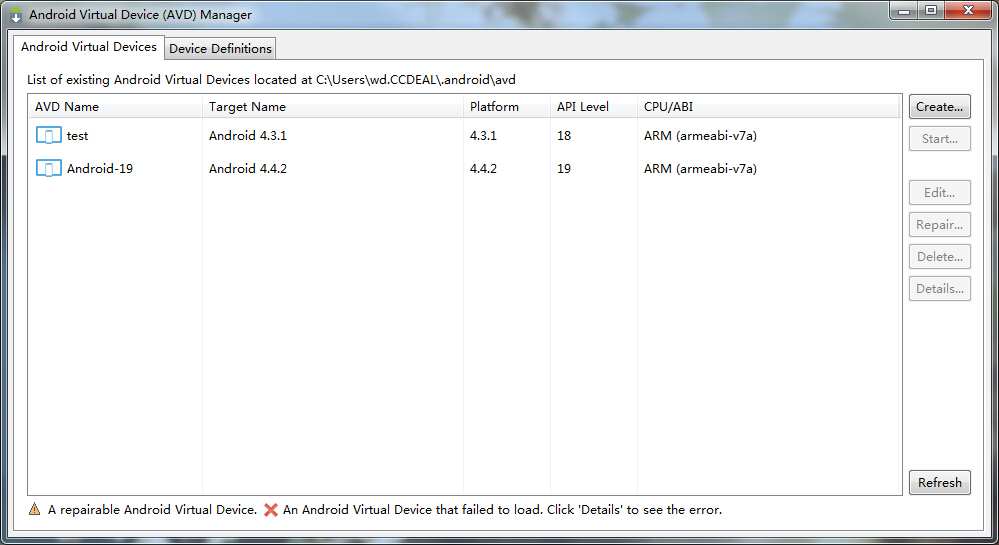999x545 pixels.
Task: Click API level 19 cell
Action: pos(564,169)
